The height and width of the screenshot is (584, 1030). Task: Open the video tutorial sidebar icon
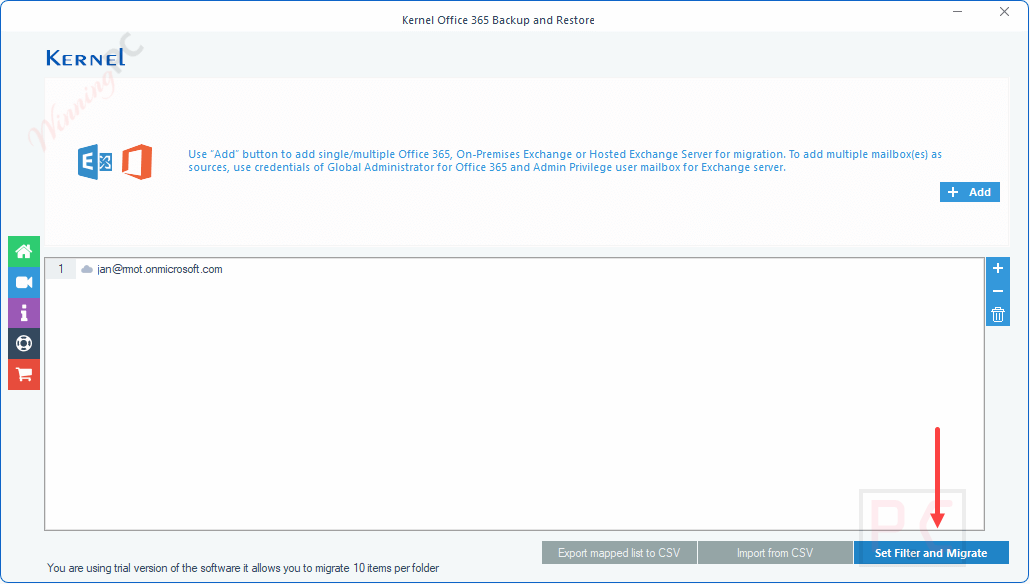tap(23, 282)
